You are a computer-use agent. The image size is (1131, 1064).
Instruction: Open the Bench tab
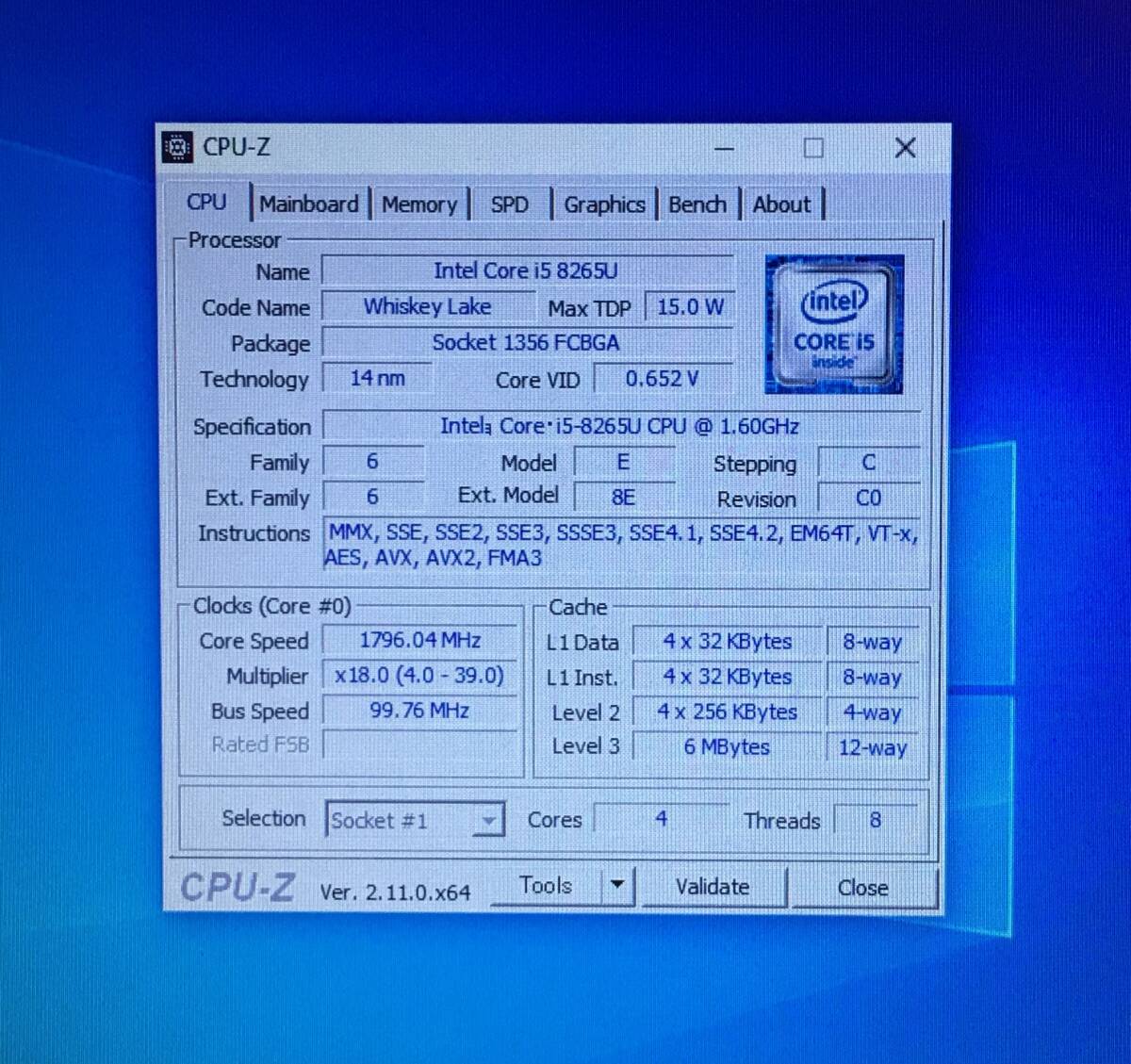coord(697,204)
